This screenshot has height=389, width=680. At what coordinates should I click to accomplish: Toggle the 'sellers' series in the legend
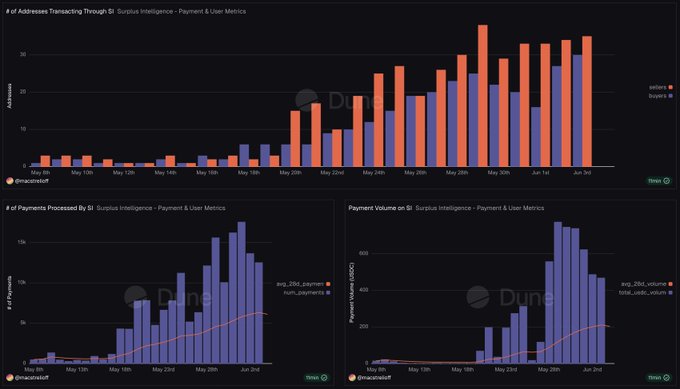(660, 87)
